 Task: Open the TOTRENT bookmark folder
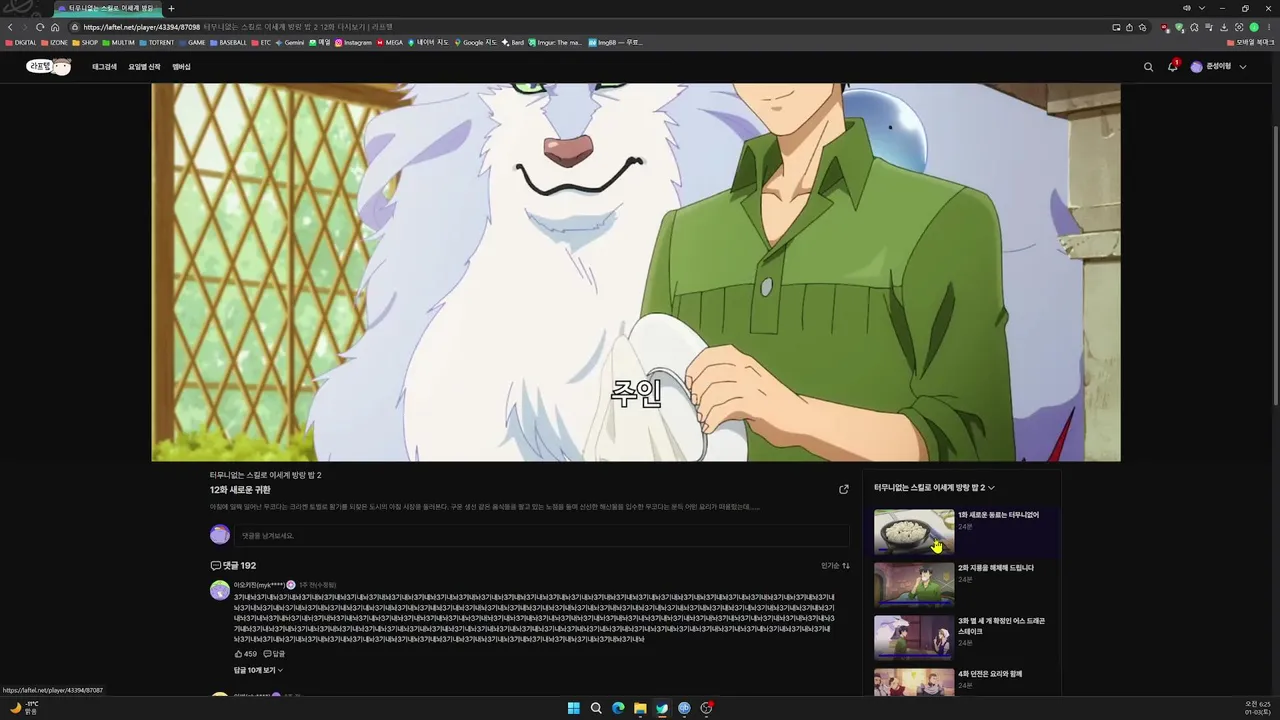pos(156,43)
